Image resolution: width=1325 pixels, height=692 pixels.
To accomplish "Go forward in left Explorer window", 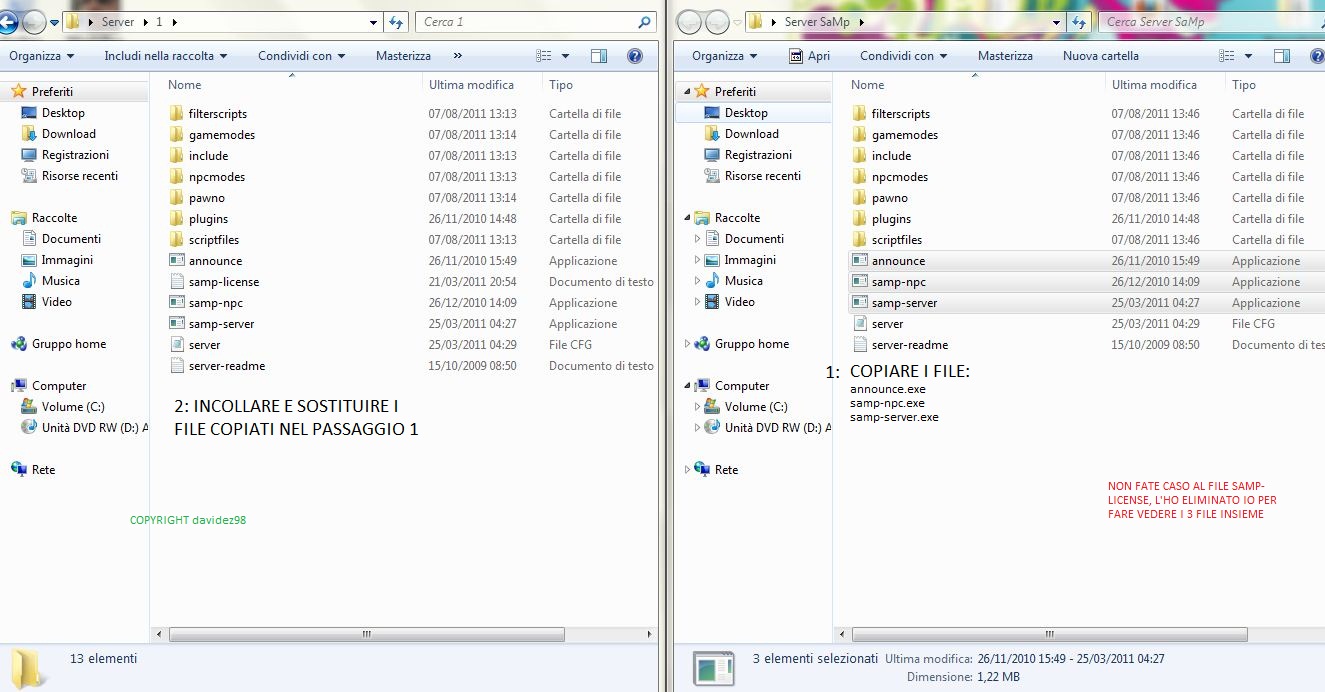I will 34,22.
